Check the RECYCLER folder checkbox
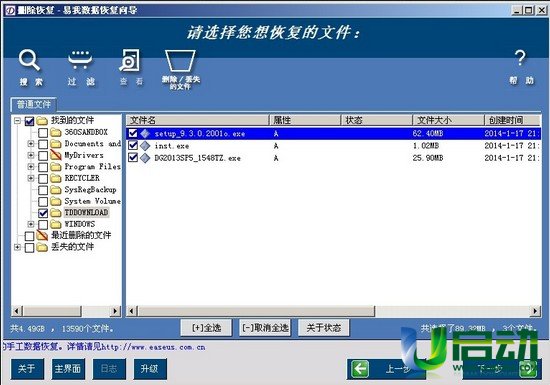The image size is (550, 385). tap(43, 179)
